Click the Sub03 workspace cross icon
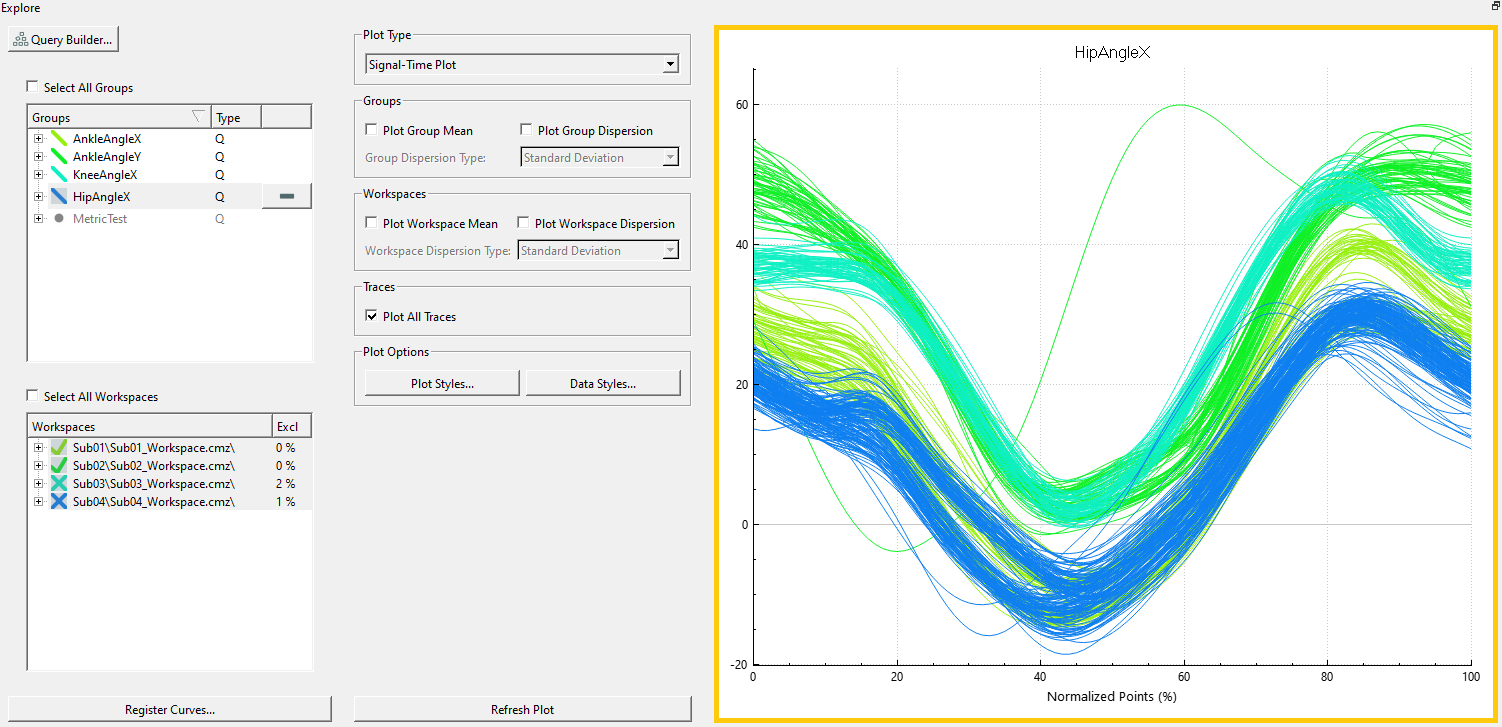This screenshot has height=727, width=1502. (x=59, y=483)
